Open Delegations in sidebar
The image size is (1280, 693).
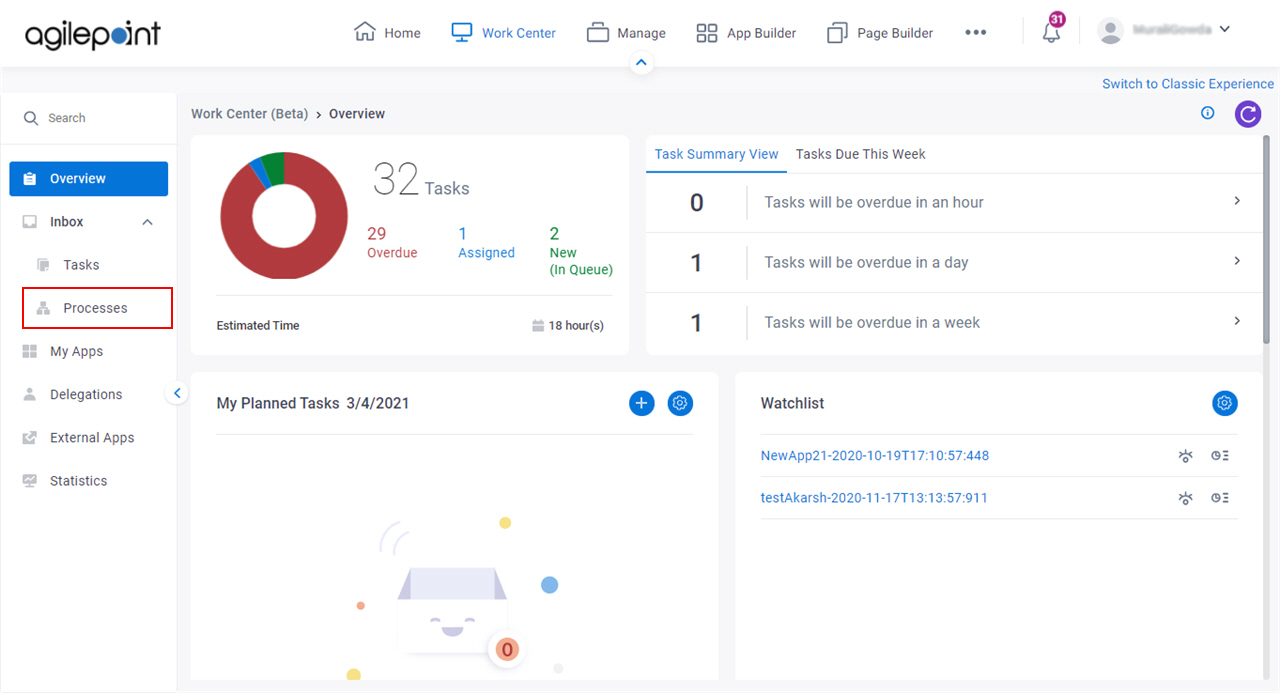coord(86,394)
